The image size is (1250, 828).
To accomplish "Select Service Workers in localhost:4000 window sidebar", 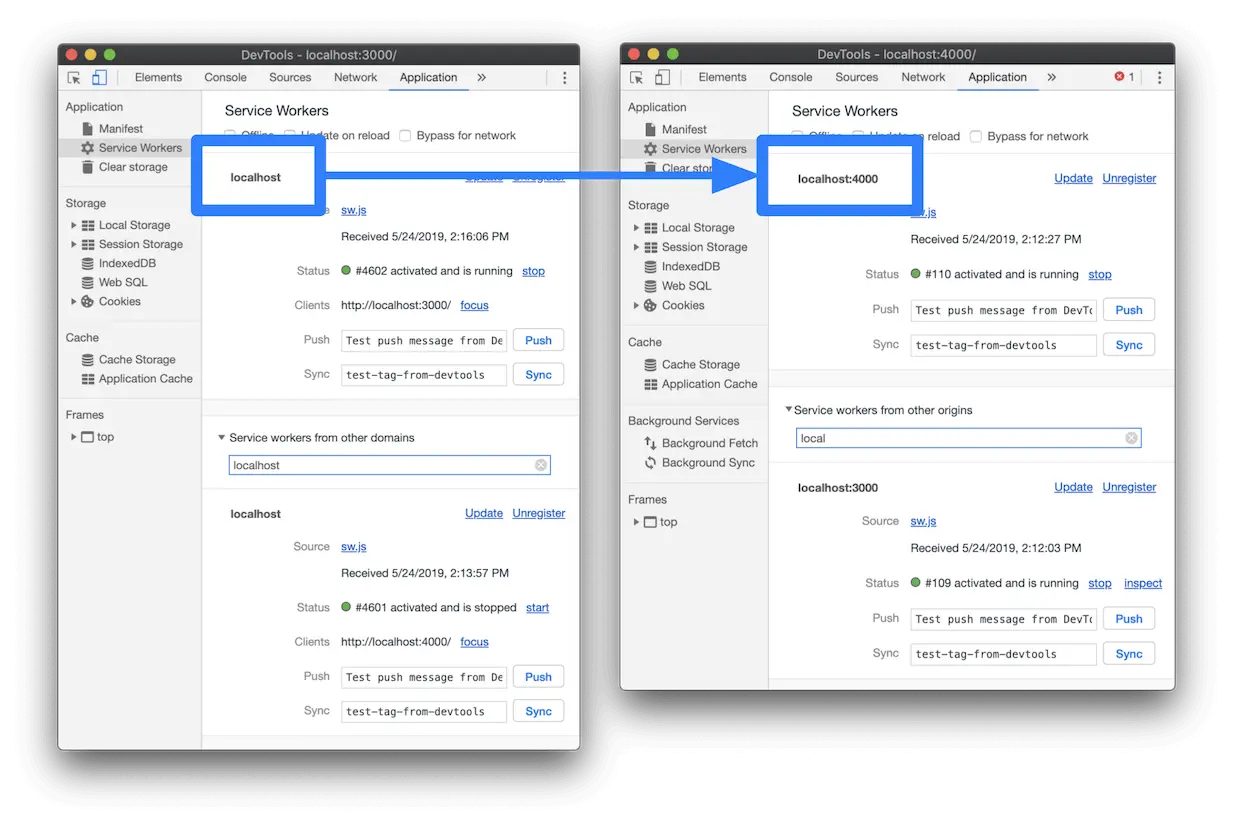I will 704,149.
